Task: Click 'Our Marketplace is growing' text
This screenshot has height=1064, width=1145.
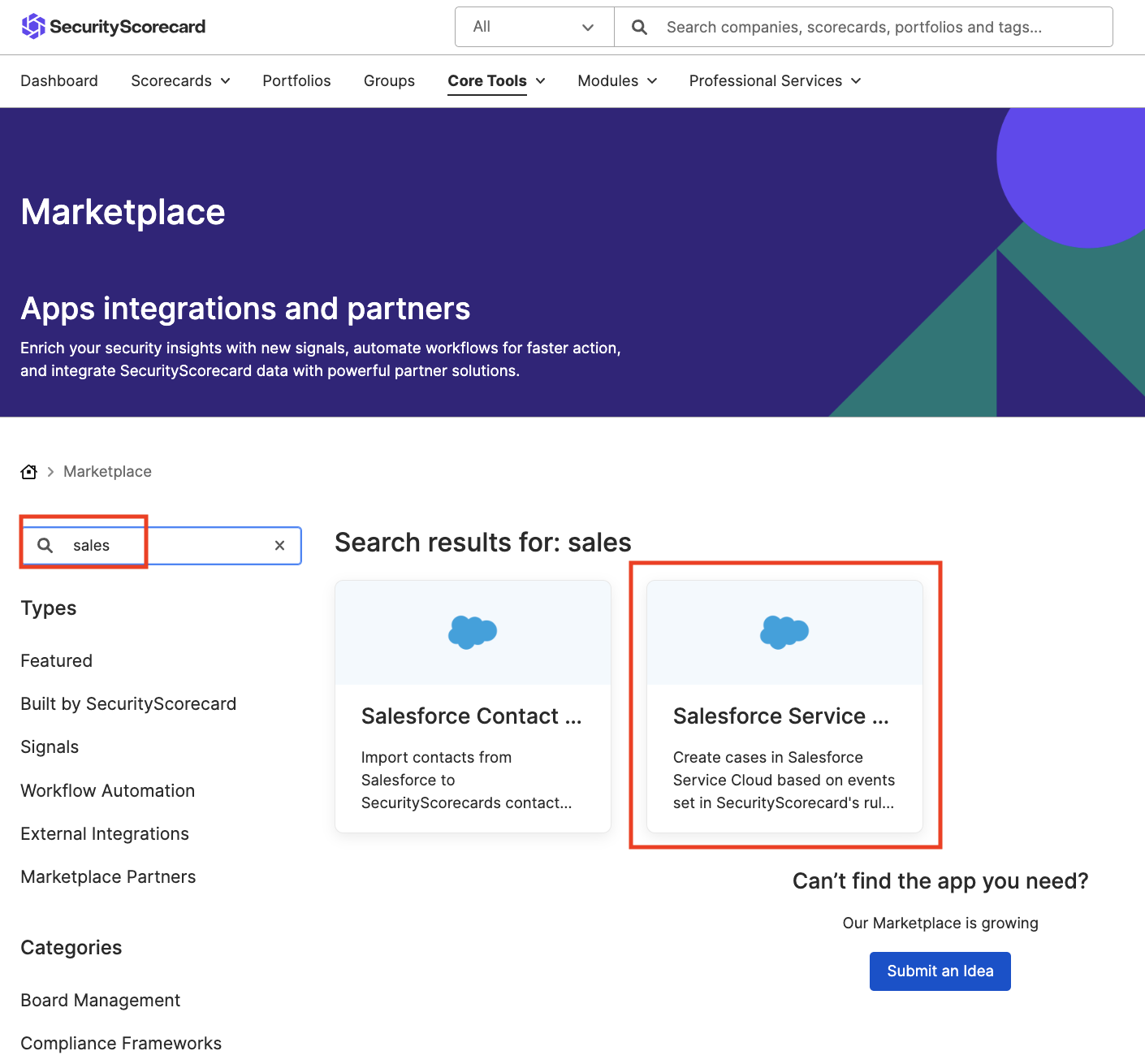Action: pos(940,923)
